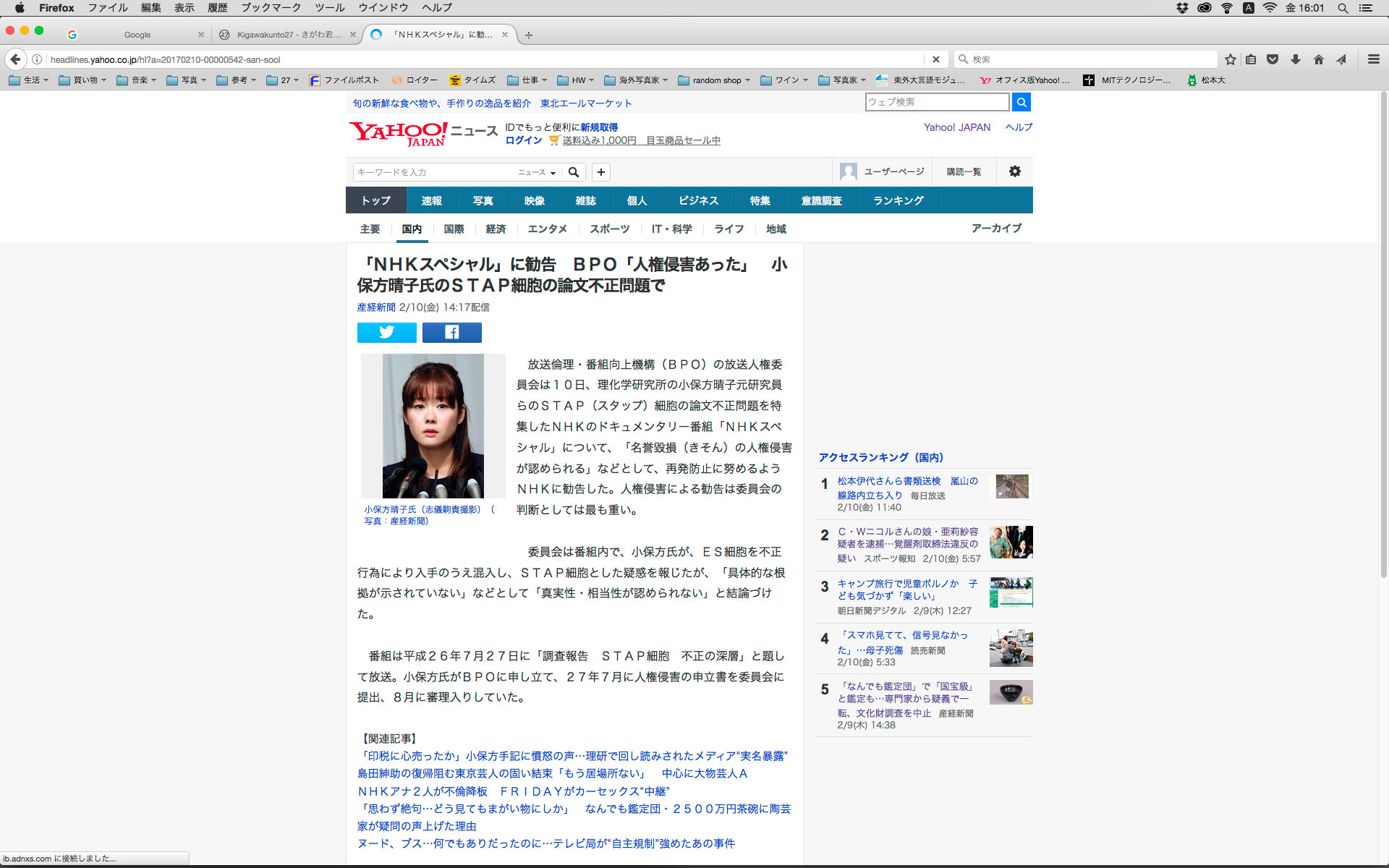Select the ランキング navigation tab
The height and width of the screenshot is (868, 1389).
coord(898,200)
